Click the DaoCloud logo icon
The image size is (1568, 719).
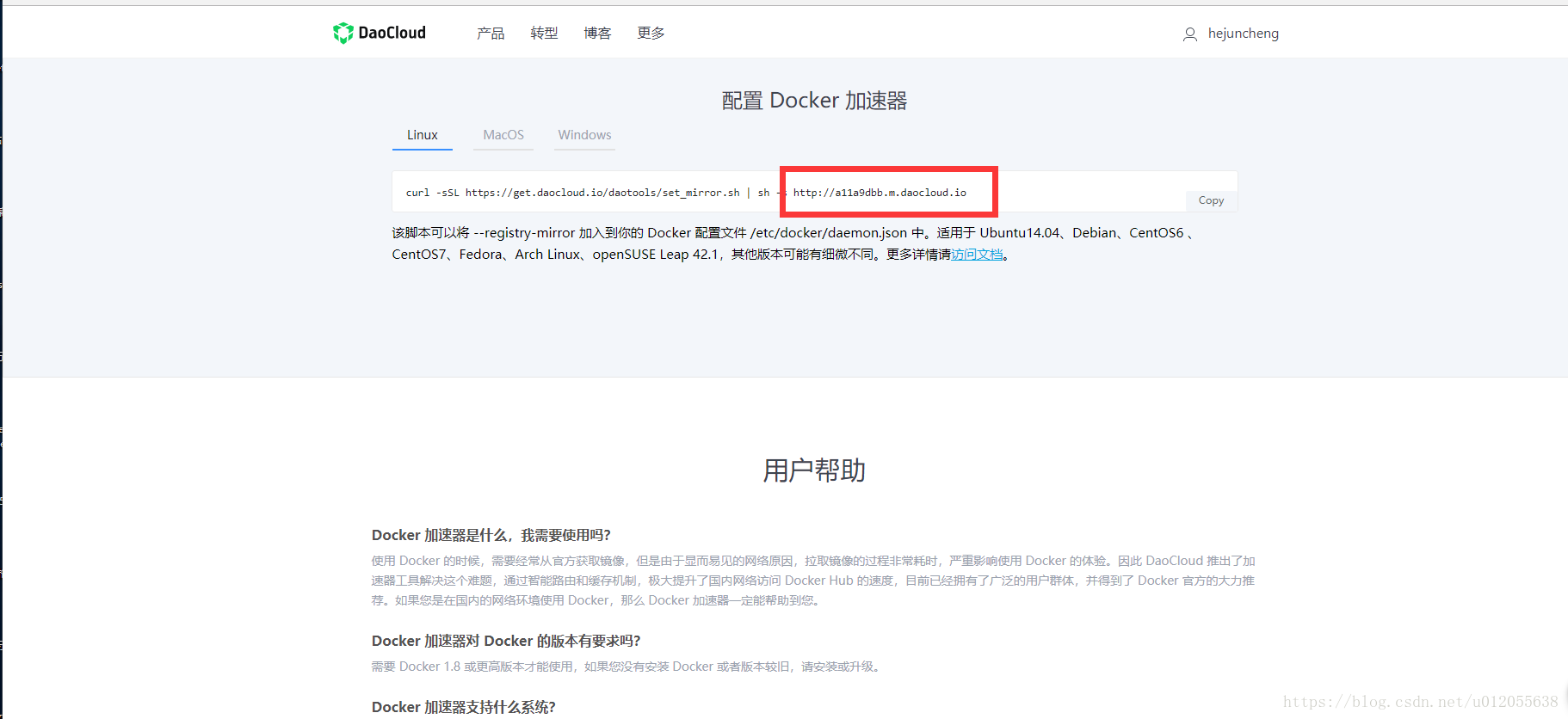343,33
